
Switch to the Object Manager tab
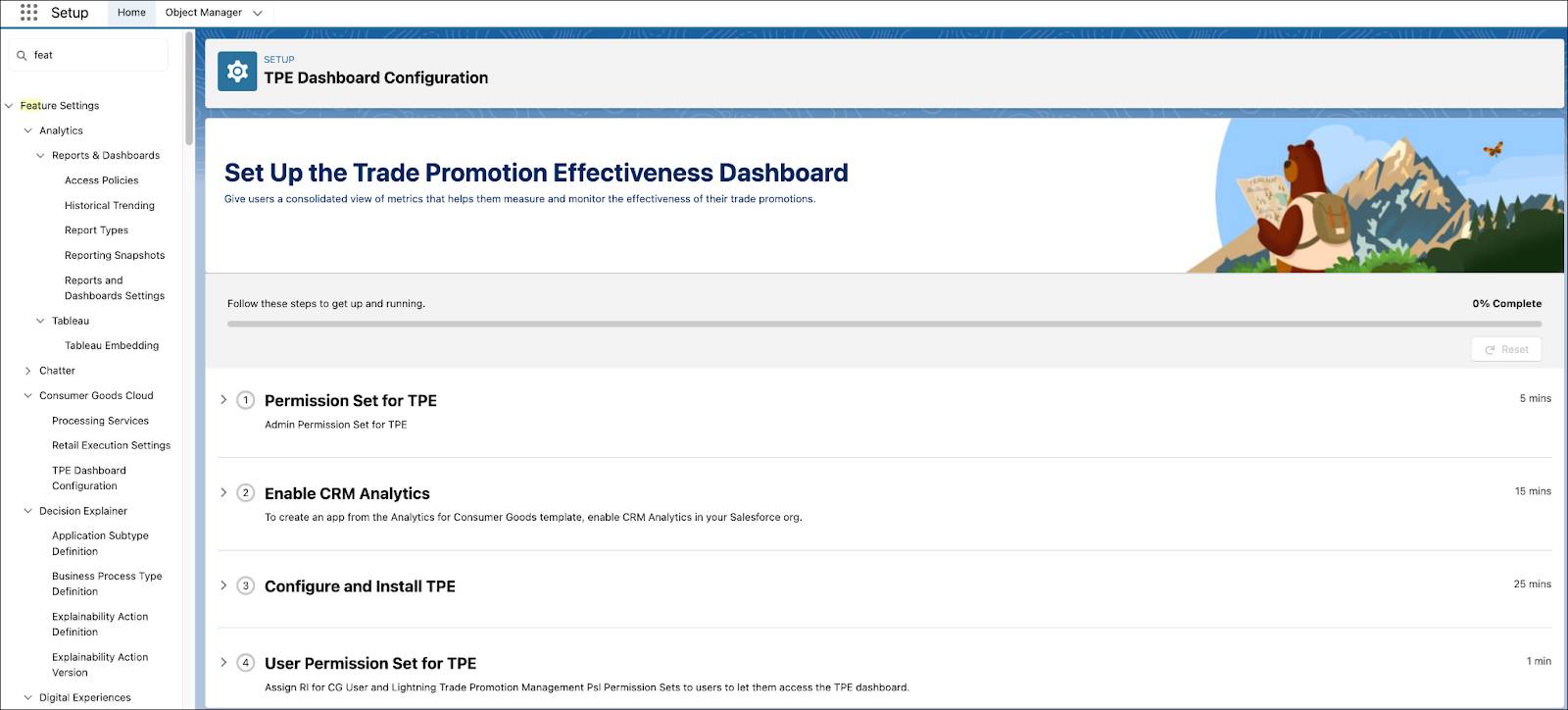coord(204,13)
